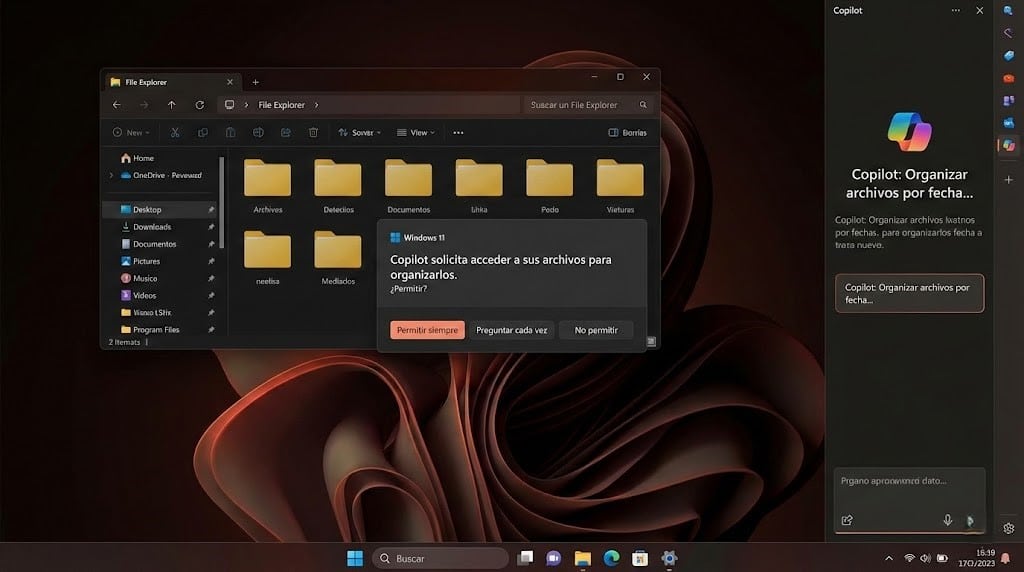Click the send arrow in Copilot input
The image size is (1024, 572).
point(970,520)
